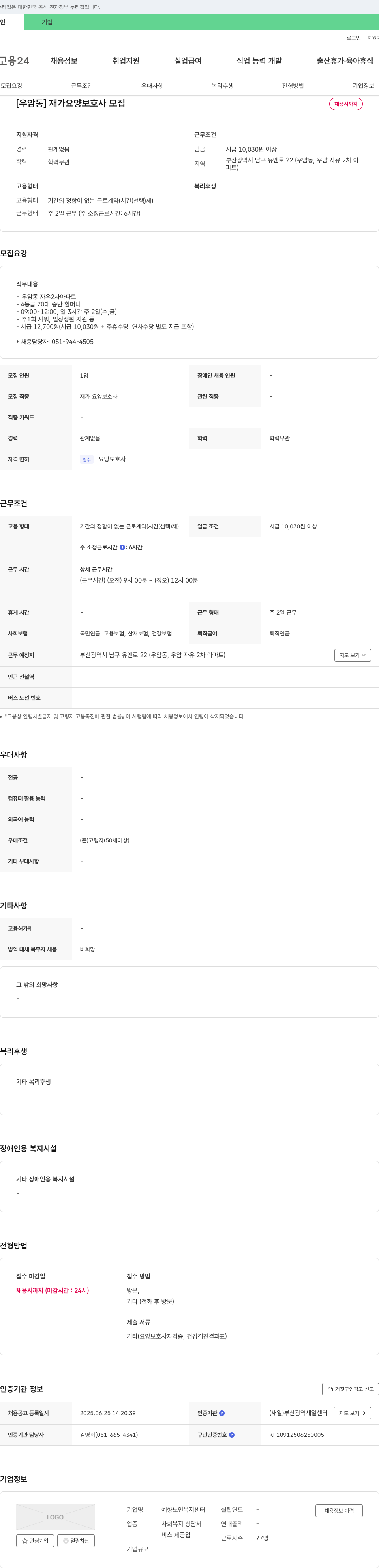This screenshot has height=1568, width=379.
Task: Click contact 김명희(051-665-4341)
Action: click(109, 1435)
